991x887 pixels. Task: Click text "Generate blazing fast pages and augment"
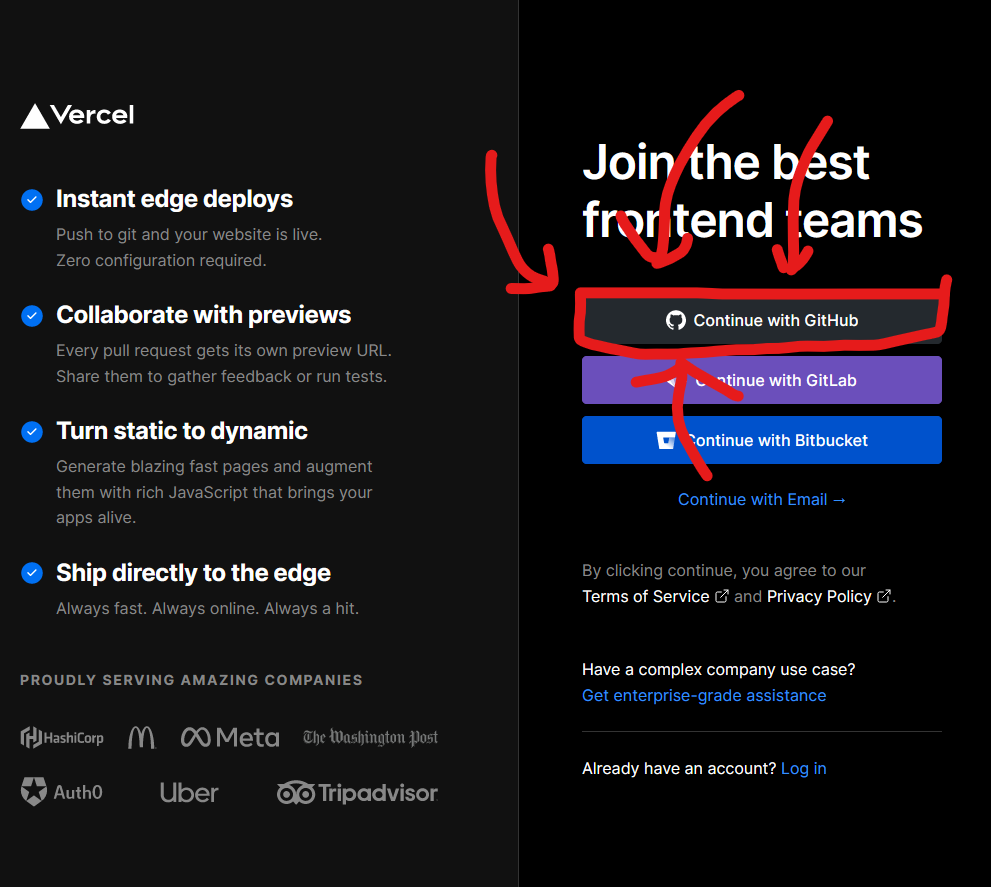[214, 467]
